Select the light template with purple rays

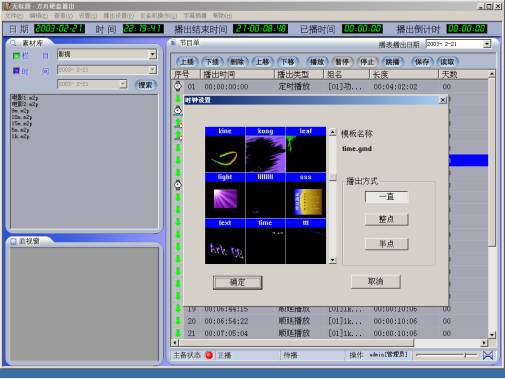coord(225,195)
